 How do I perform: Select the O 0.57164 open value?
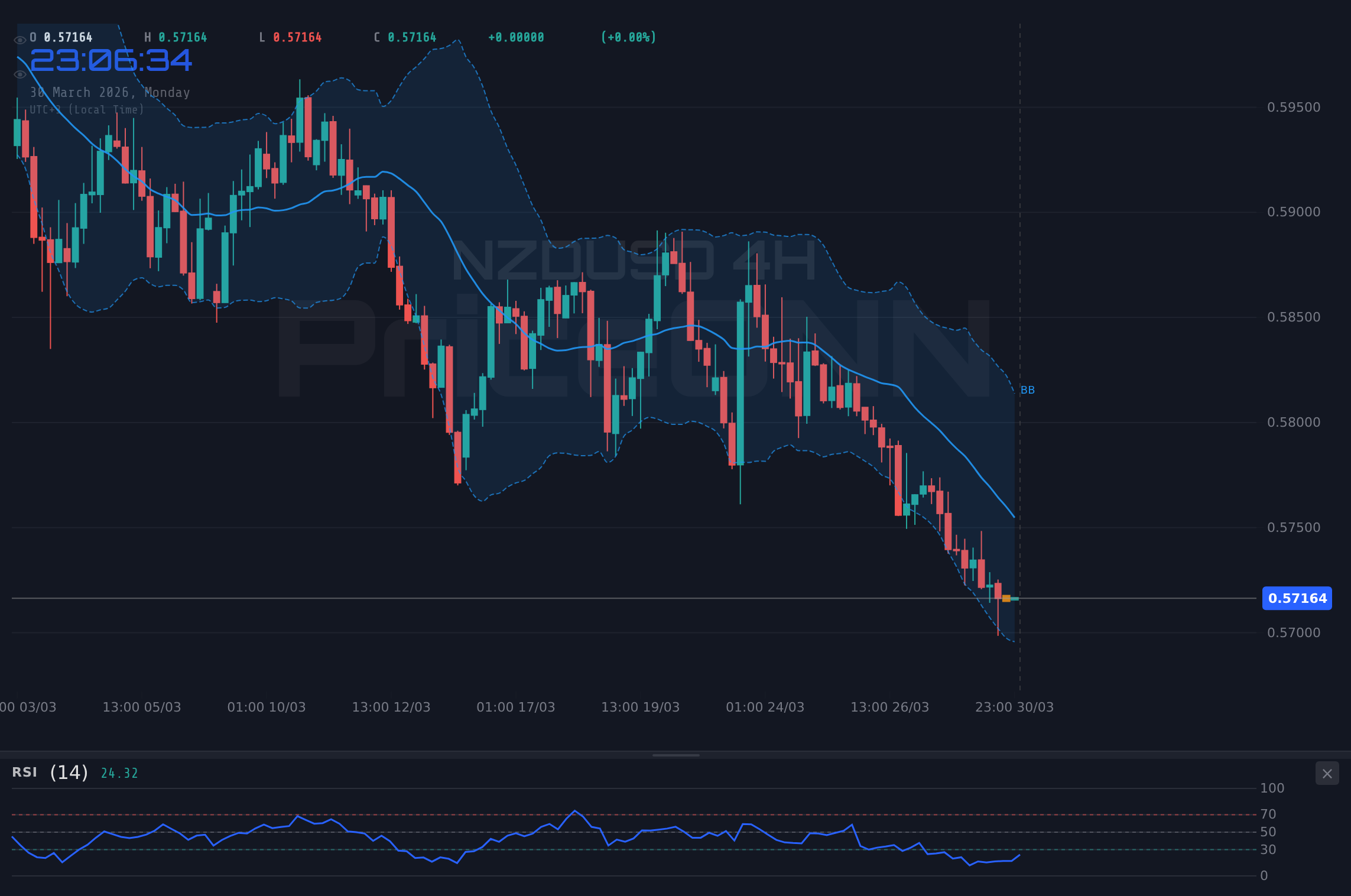click(x=61, y=37)
